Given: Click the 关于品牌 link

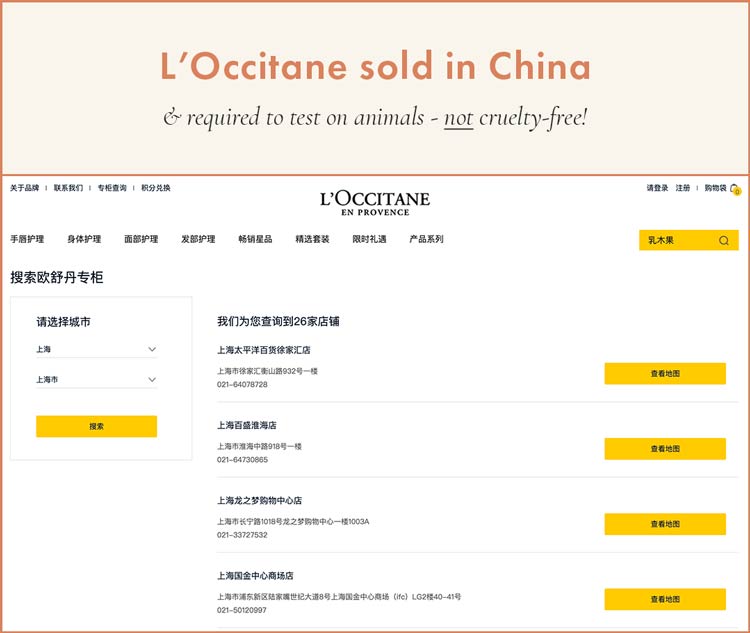Looking at the screenshot, I should click(x=25, y=188).
